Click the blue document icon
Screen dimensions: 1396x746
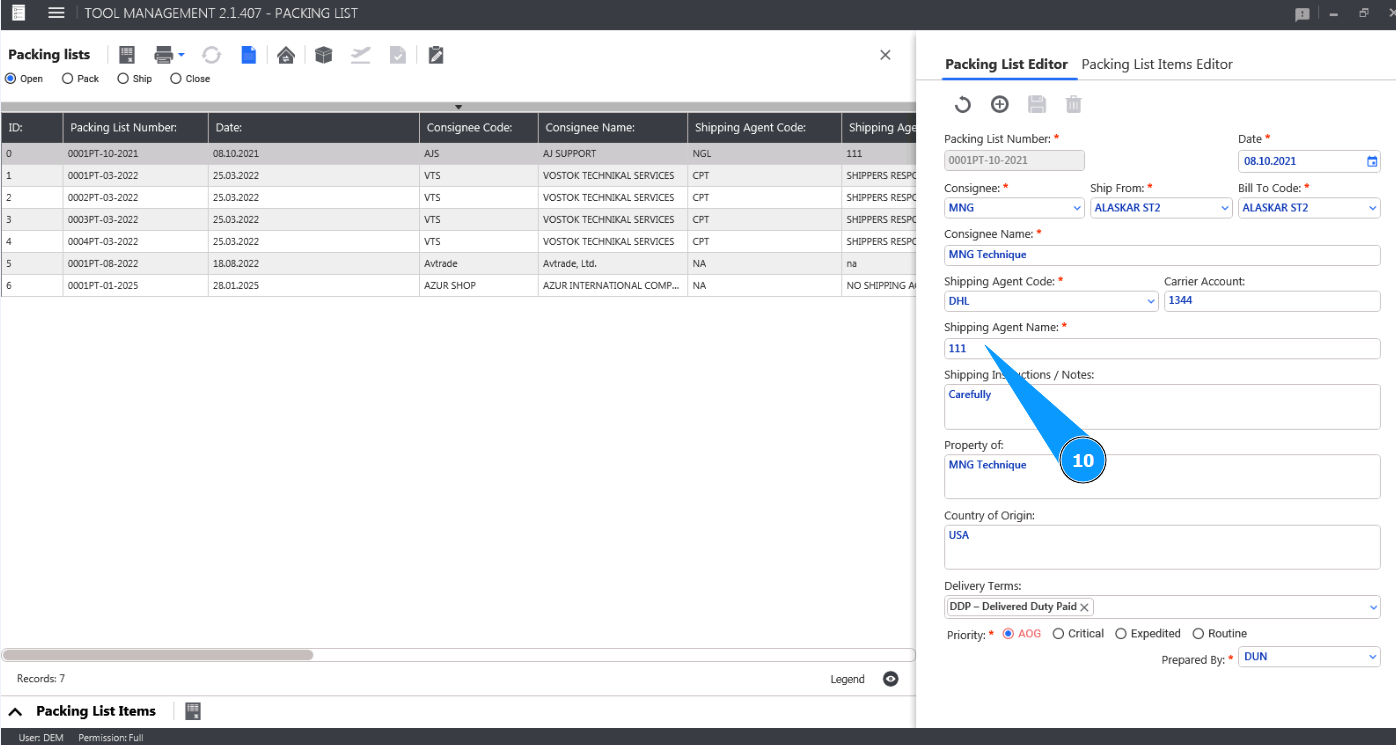248,55
